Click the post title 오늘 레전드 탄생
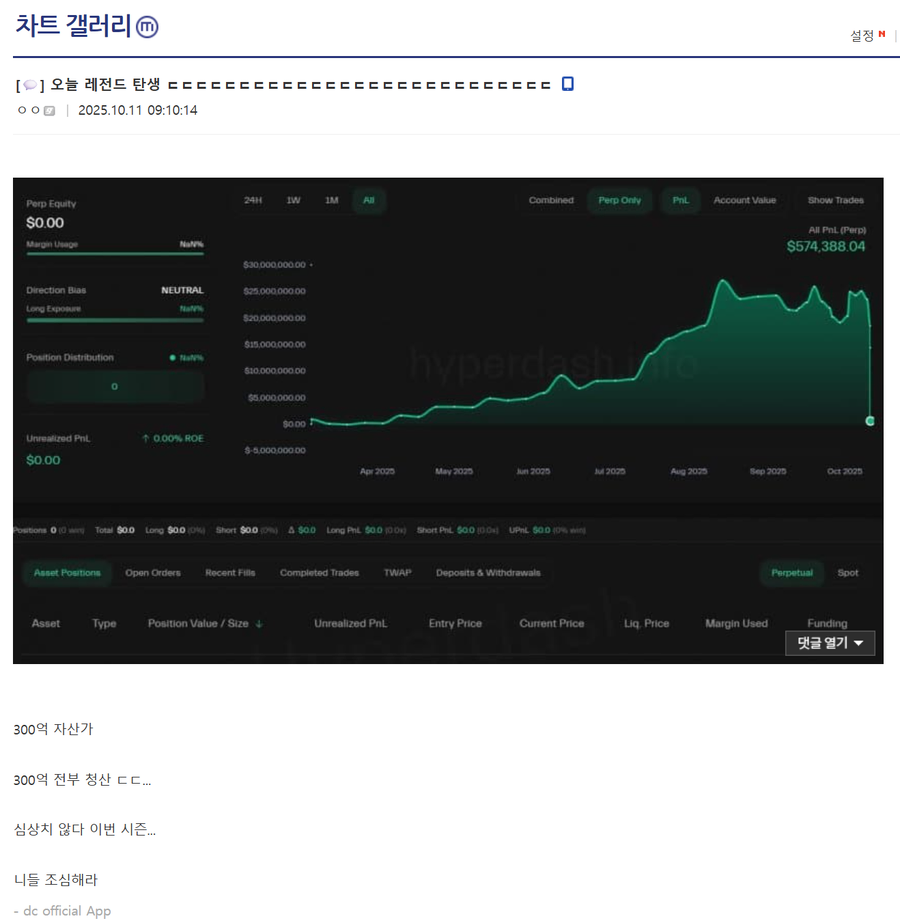The width and height of the screenshot is (900, 923). click(x=105, y=85)
